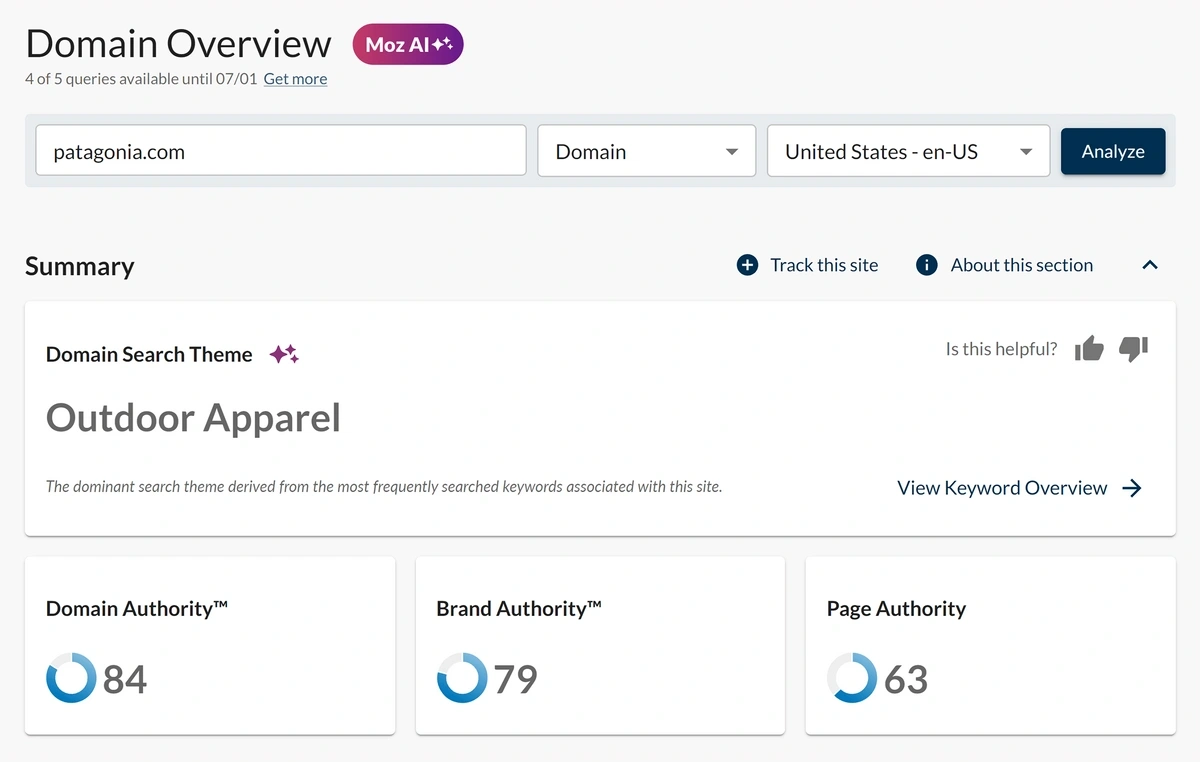The image size is (1200, 762).
Task: Open the Domain scope dropdown
Action: point(647,151)
